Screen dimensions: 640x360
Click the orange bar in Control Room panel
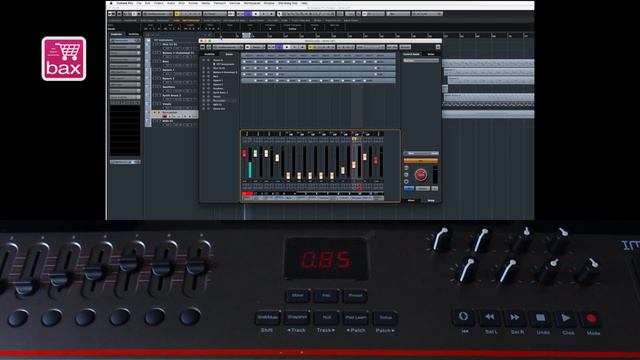click(x=420, y=161)
